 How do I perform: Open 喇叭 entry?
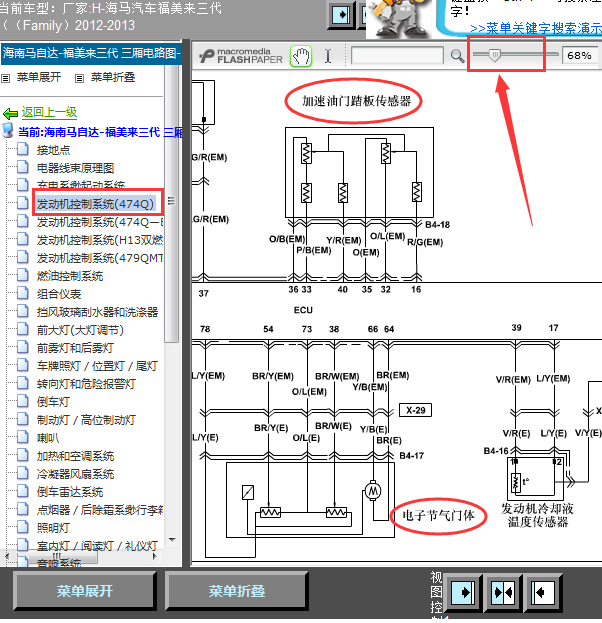pyautogui.click(x=48, y=438)
